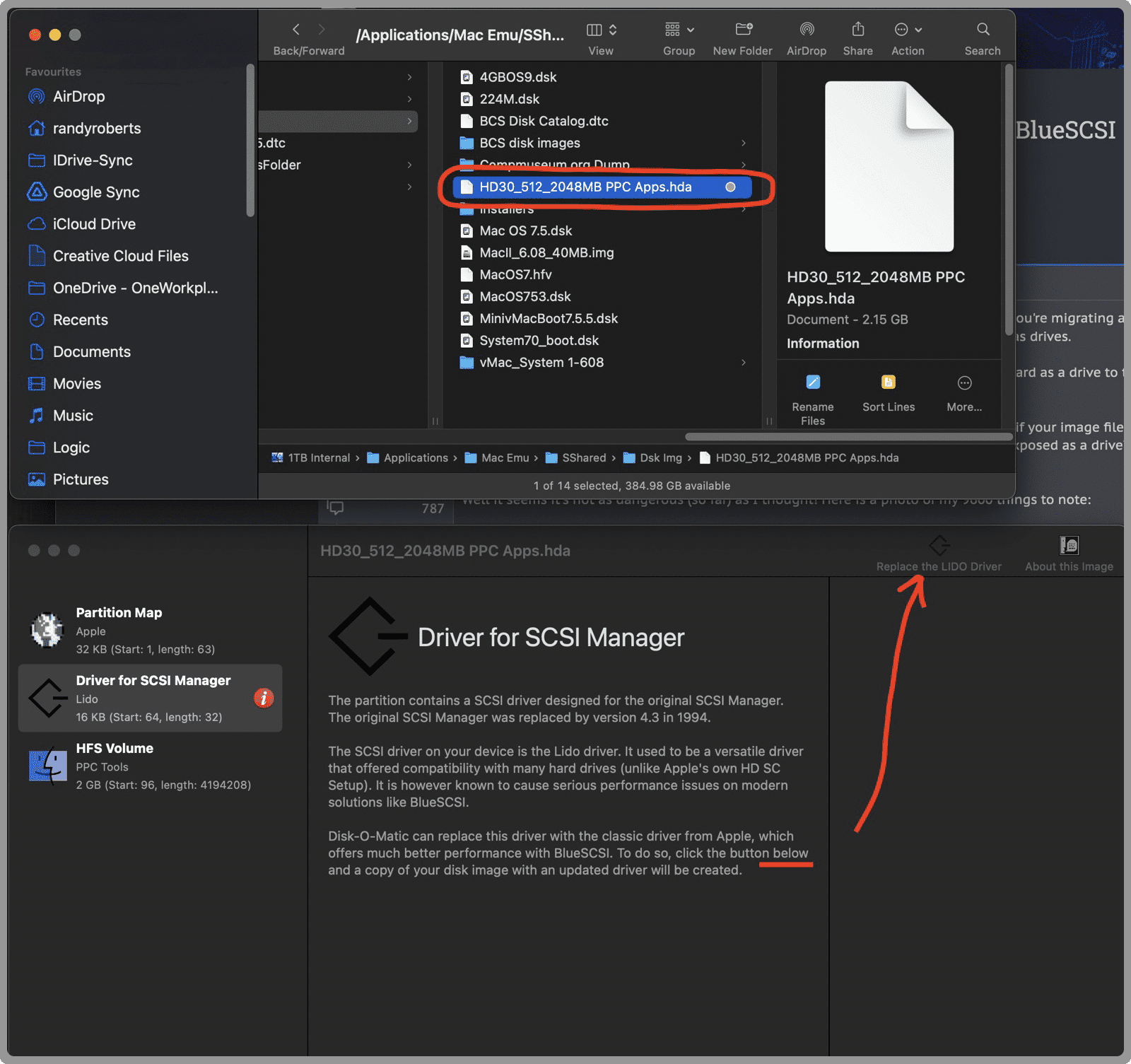Open the About this Image panel
Image resolution: width=1131 pixels, height=1064 pixels.
1068,546
